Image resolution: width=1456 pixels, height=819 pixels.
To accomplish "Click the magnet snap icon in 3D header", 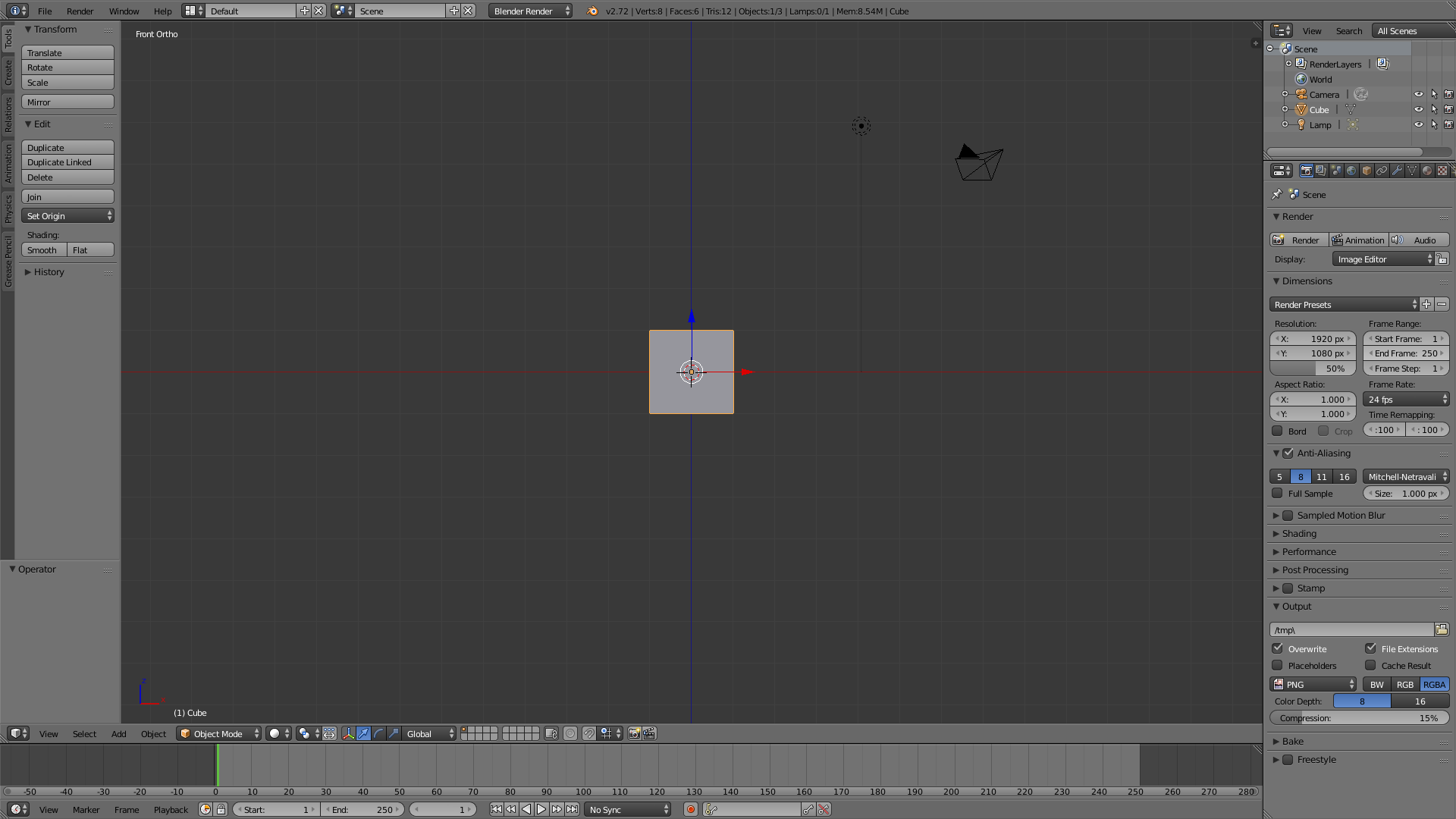I will [588, 733].
